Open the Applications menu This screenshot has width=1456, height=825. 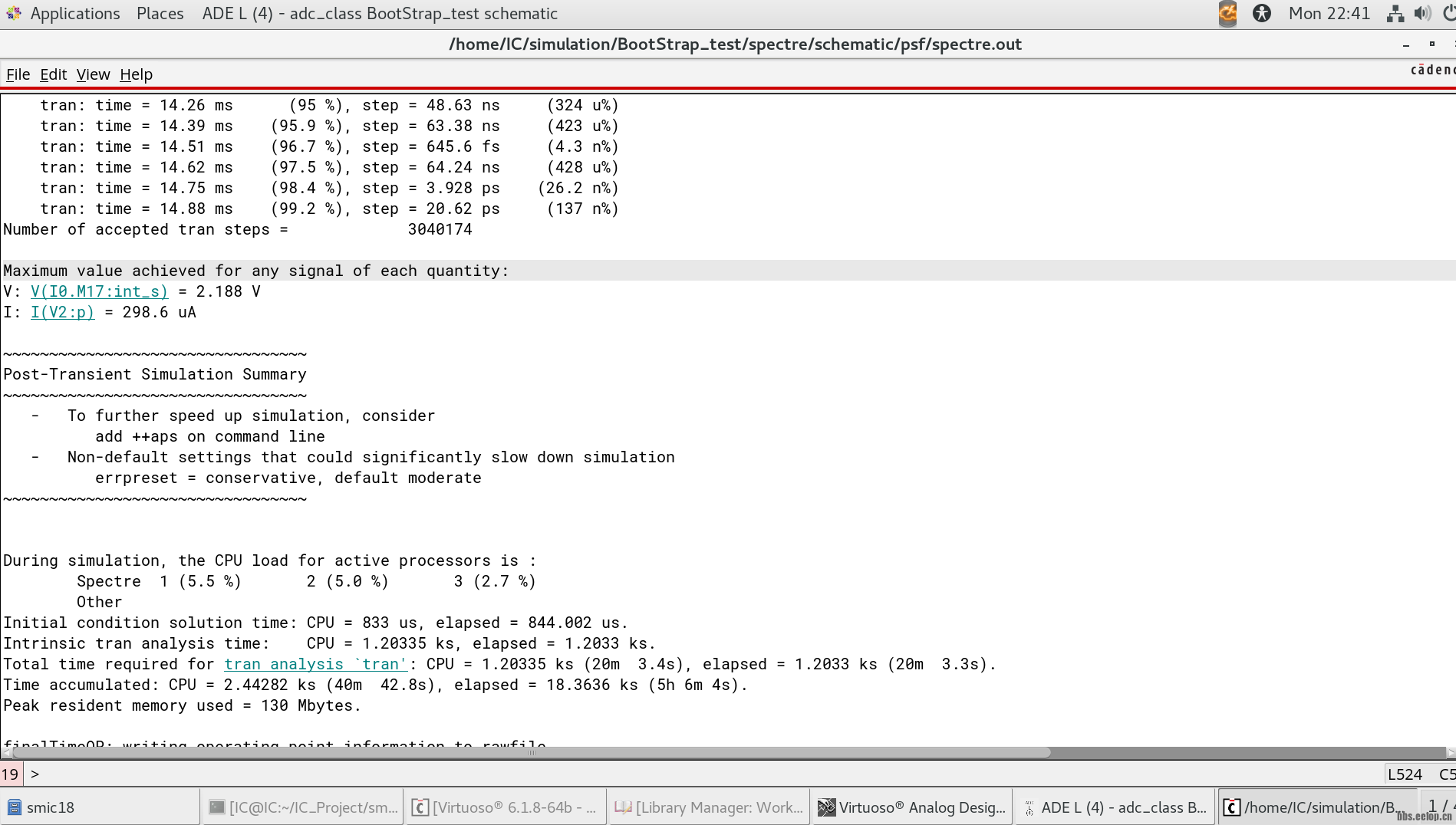pyautogui.click(x=74, y=13)
